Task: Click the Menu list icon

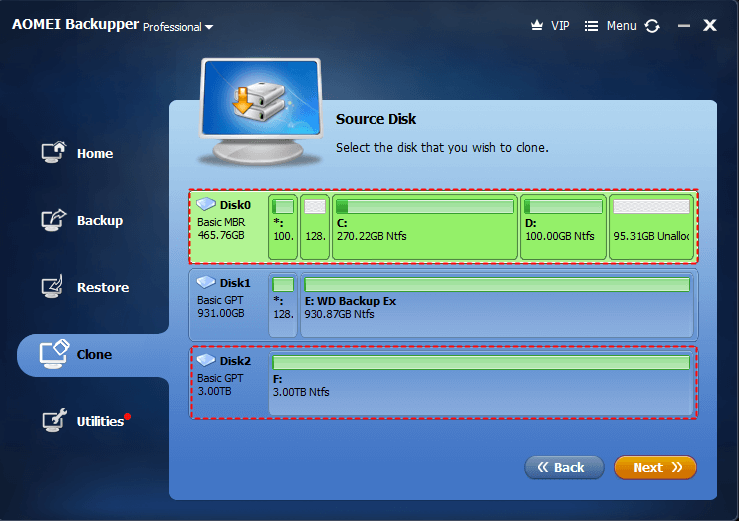Action: [591, 26]
